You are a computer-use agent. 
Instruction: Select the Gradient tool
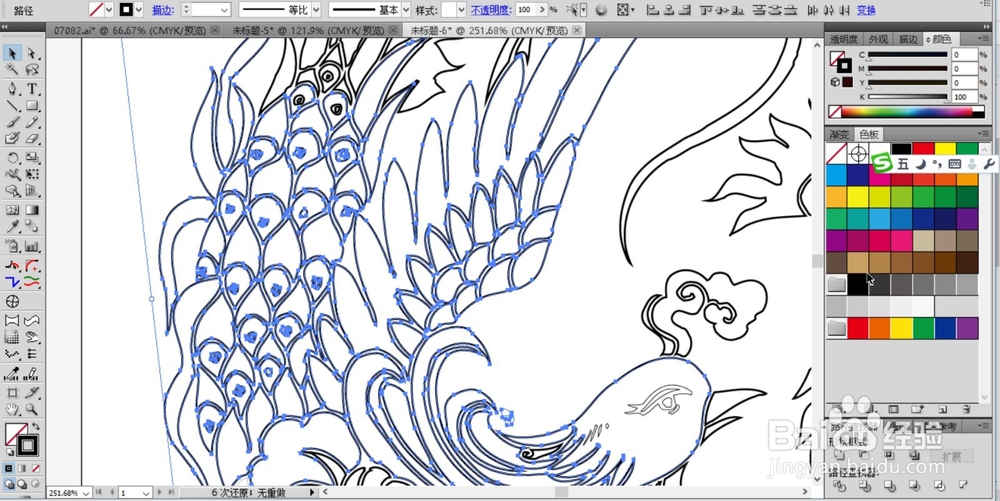click(x=32, y=210)
